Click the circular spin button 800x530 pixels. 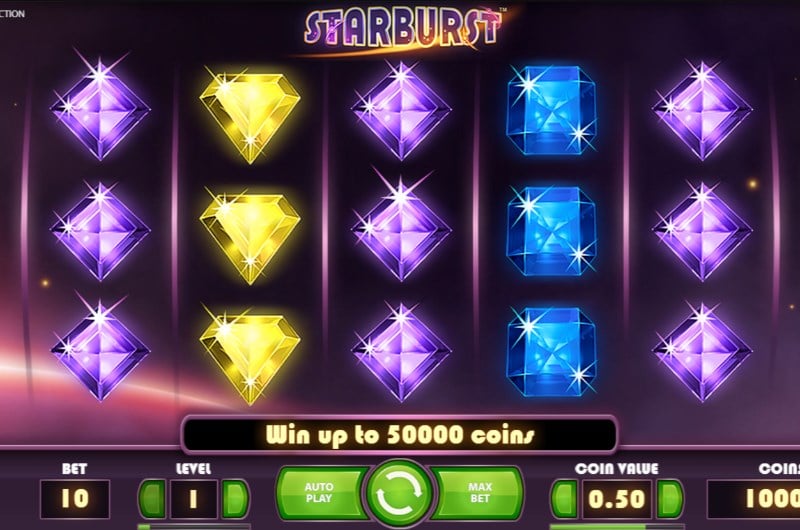[x=399, y=493]
